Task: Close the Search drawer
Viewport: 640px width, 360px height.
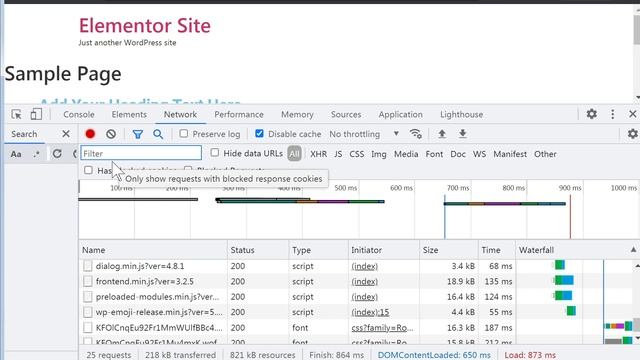Action: [x=66, y=134]
